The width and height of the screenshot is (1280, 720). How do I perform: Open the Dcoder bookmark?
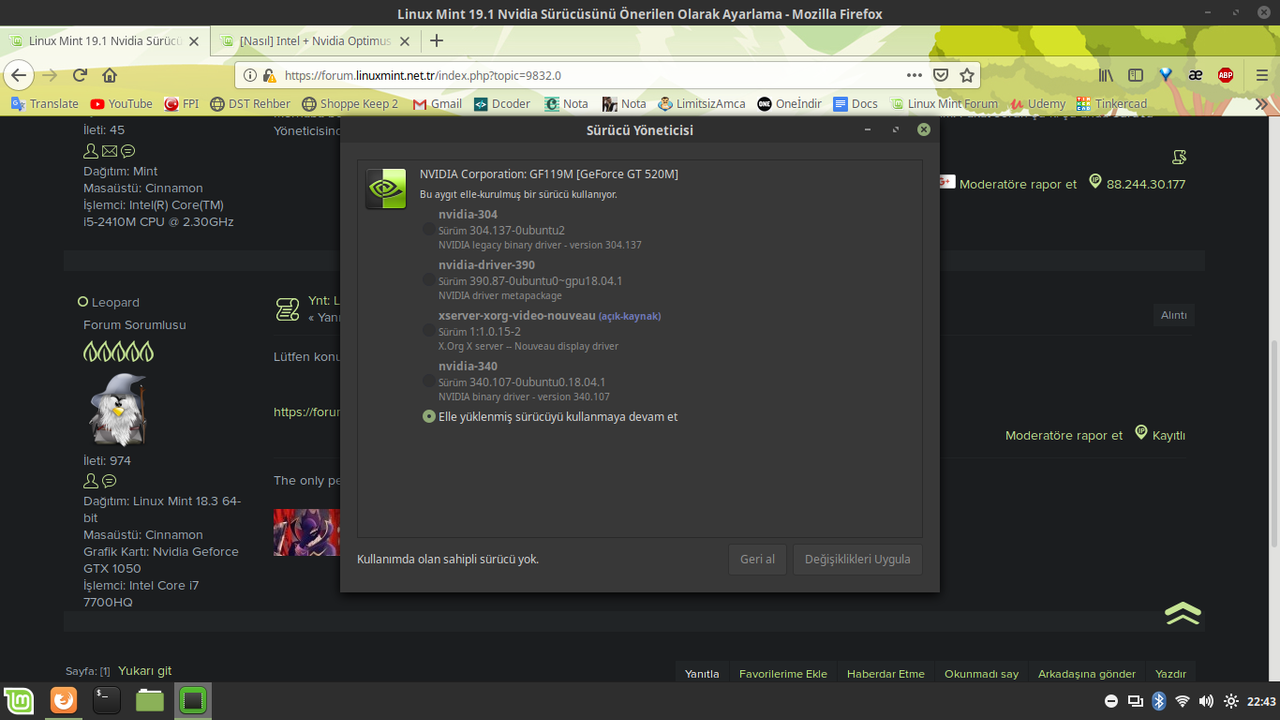(x=502, y=104)
